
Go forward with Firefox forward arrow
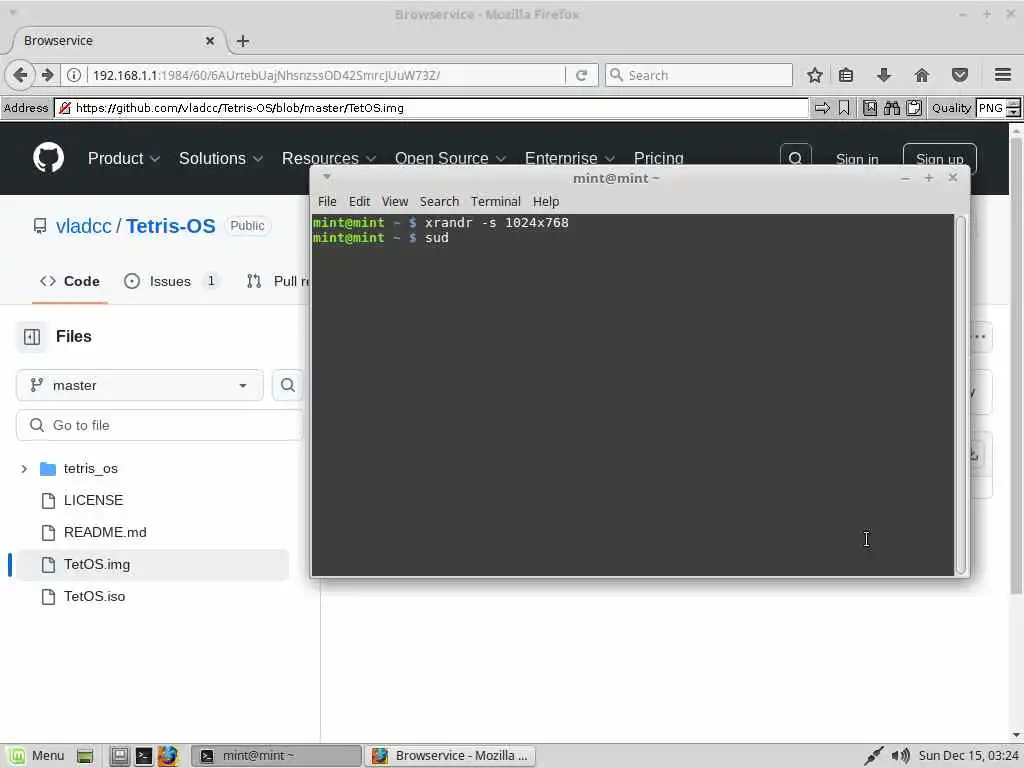[47, 75]
